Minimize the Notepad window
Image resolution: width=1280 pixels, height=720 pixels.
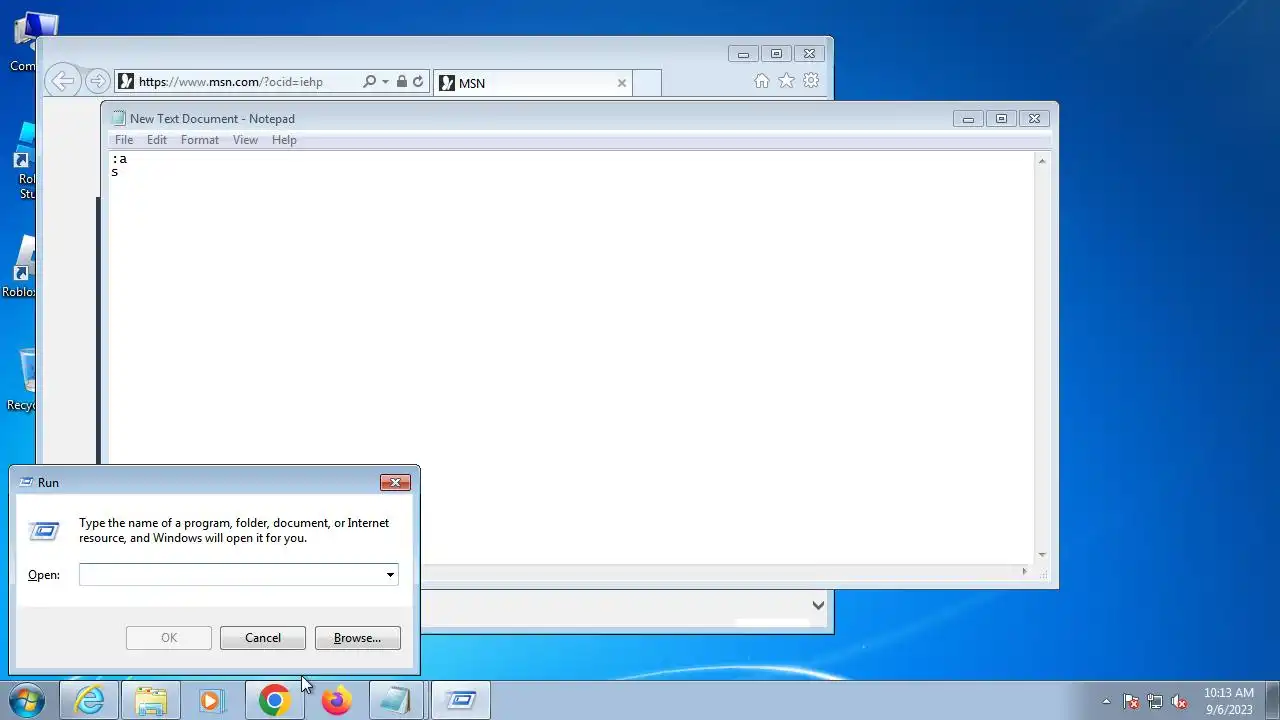[x=967, y=118]
